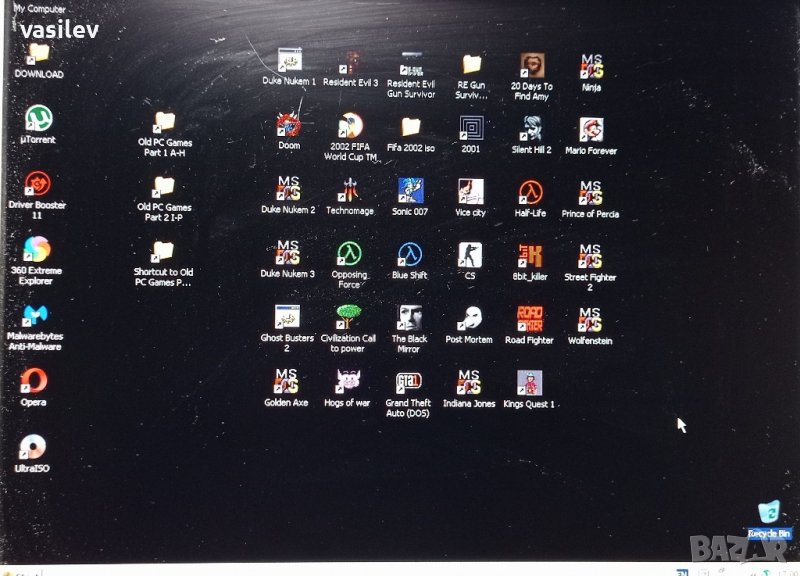The image size is (800, 576).
Task: Select the Road Fighter game icon
Action: [x=529, y=318]
